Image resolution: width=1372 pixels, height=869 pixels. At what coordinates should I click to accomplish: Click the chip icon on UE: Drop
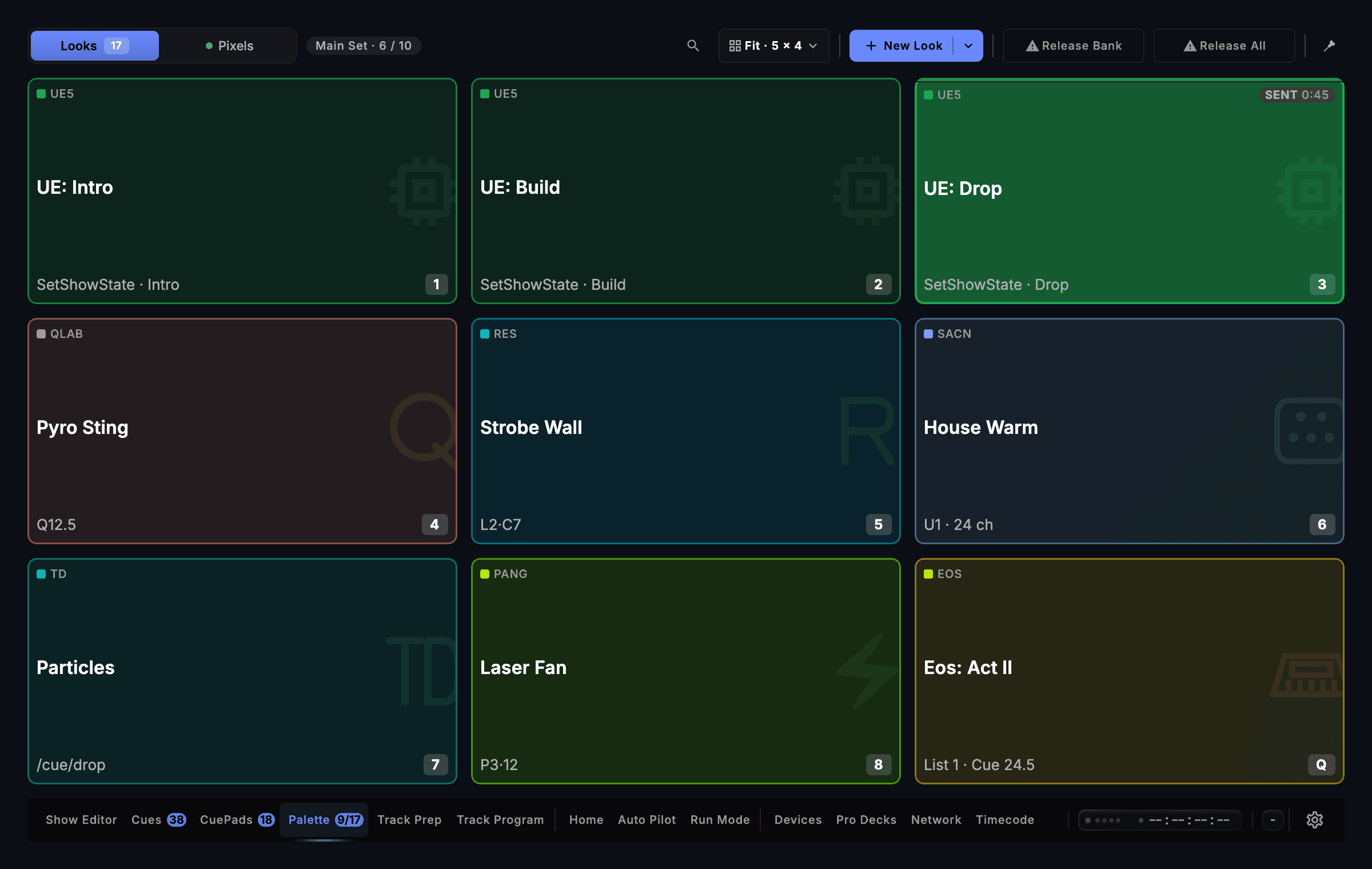coord(1311,191)
